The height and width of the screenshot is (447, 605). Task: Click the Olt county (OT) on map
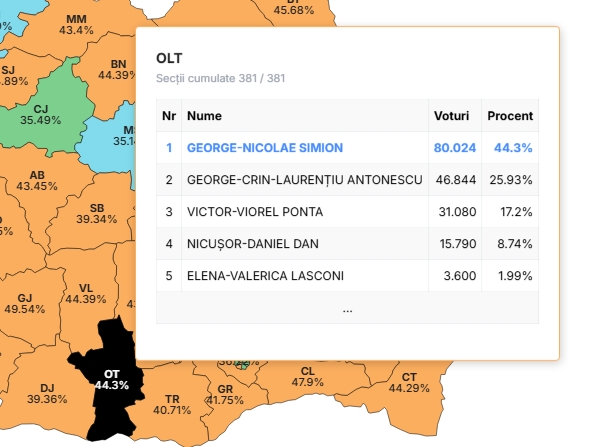(110, 380)
